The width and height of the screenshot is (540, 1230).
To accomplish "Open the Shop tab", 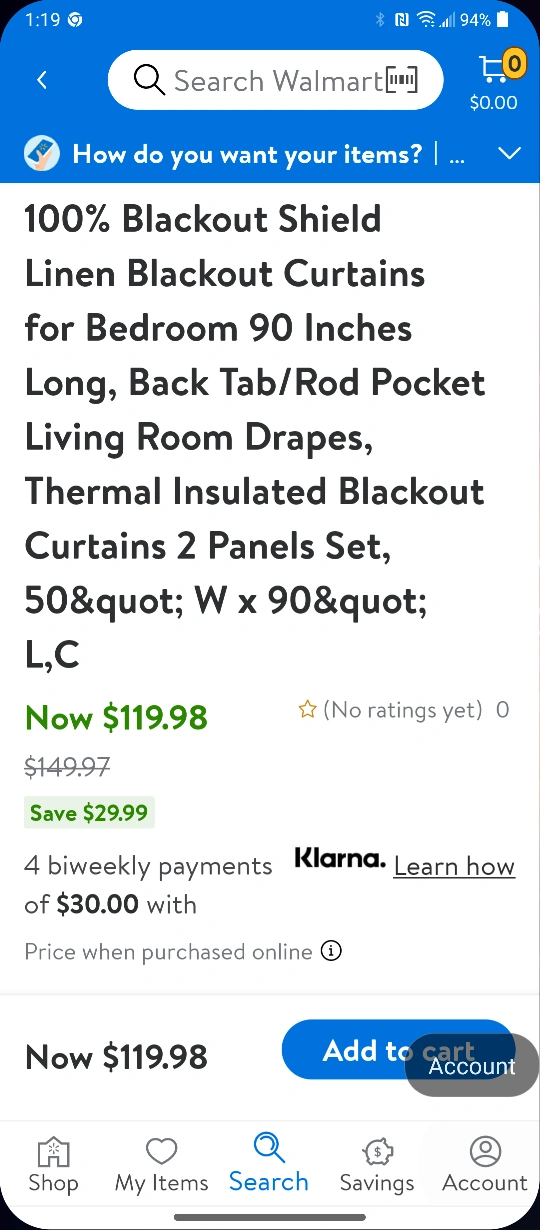I will (x=53, y=1166).
